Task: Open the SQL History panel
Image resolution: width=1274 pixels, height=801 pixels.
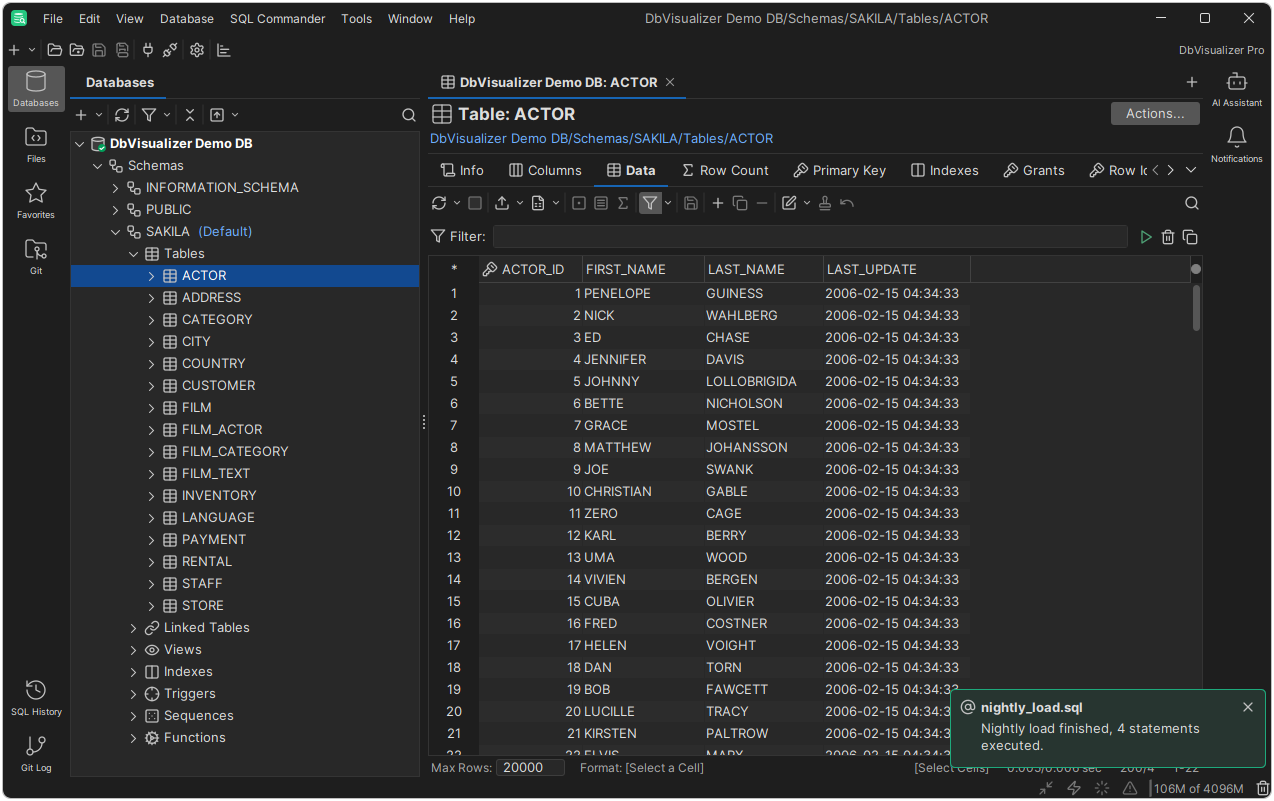Action: pyautogui.click(x=36, y=698)
